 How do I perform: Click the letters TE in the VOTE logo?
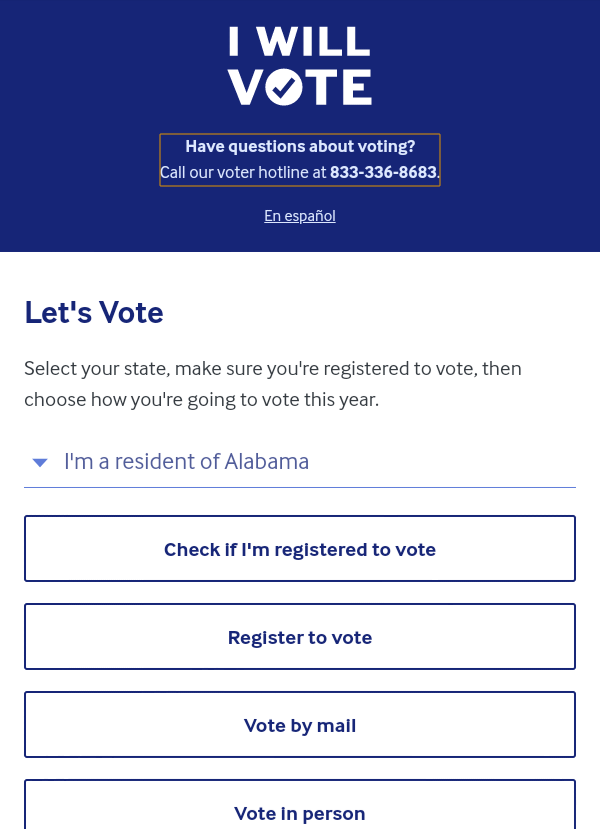click(x=338, y=87)
